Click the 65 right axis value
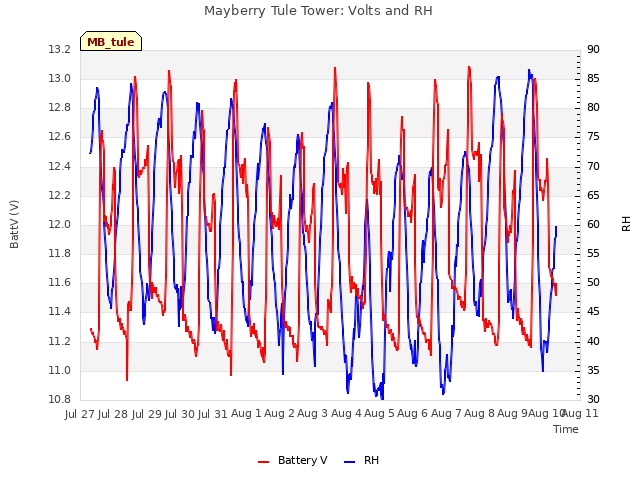Screen dimensions: 640x480 point(593,196)
